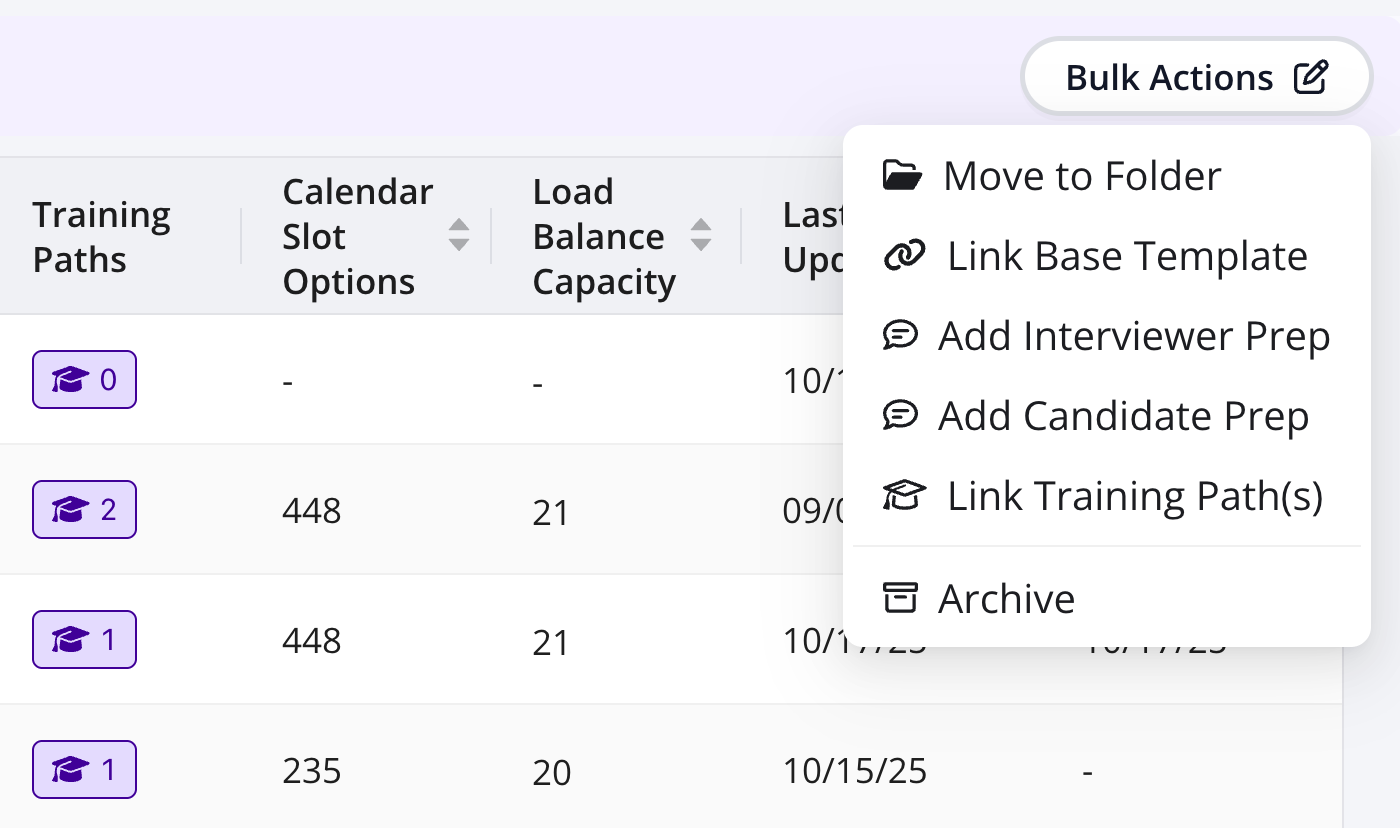Select Link Training Path(s) option
Viewport: 1400px width, 828px height.
coord(1135,496)
